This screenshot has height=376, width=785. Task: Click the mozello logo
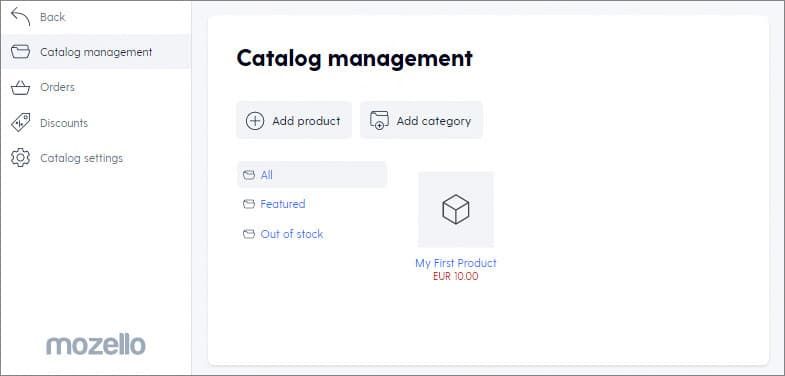96,345
